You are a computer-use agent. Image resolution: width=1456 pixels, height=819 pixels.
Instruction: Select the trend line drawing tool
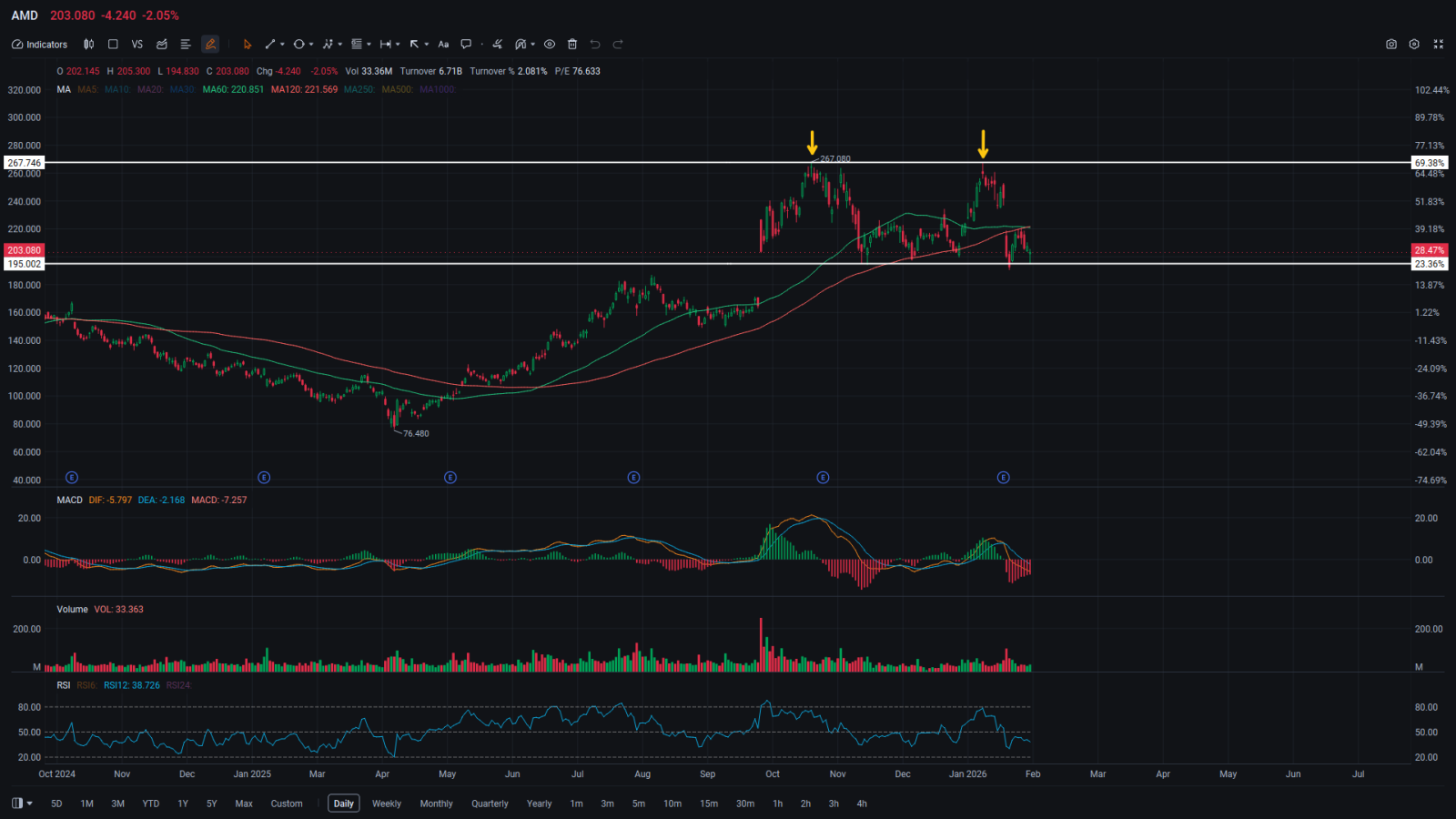269,44
